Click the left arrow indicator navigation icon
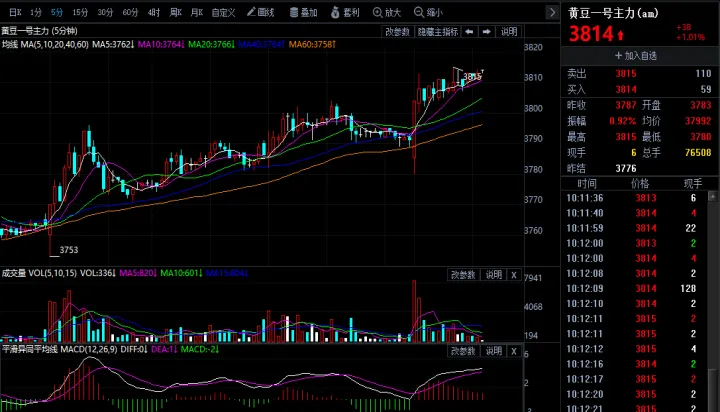720x412 pixels. pyautogui.click(x=470, y=32)
